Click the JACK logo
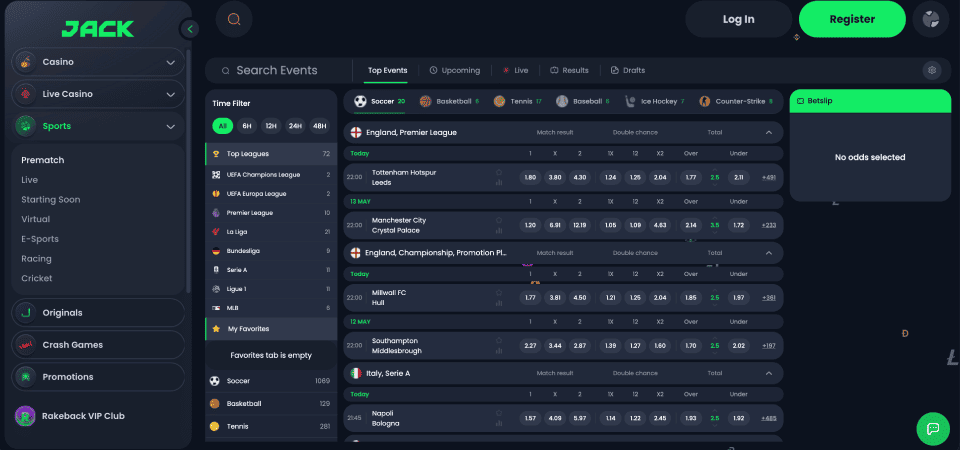This screenshot has width=960, height=450. tap(98, 28)
